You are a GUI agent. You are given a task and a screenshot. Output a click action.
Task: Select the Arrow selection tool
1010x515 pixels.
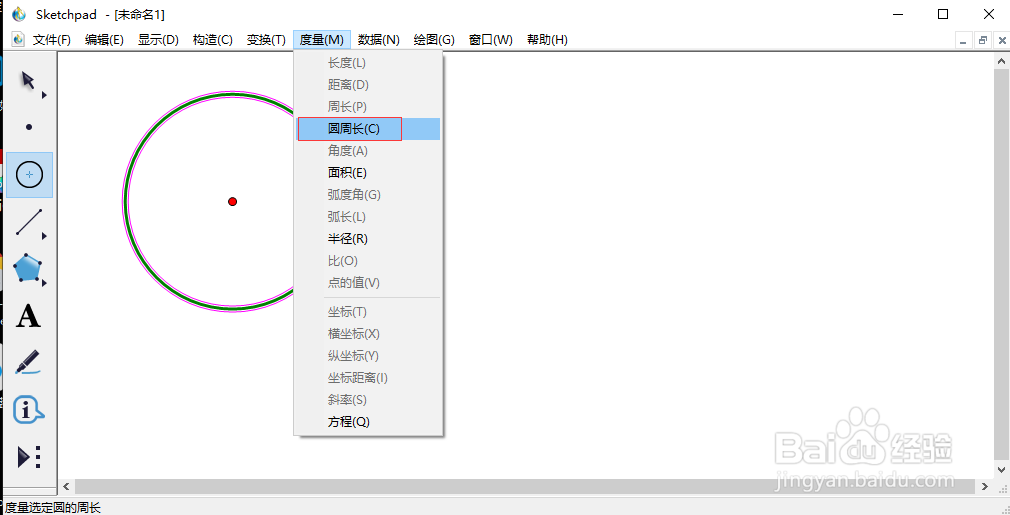(28, 81)
